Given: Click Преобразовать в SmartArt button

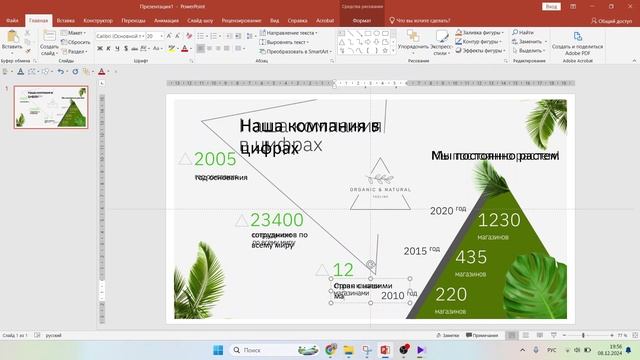Looking at the screenshot, I should [x=296, y=51].
